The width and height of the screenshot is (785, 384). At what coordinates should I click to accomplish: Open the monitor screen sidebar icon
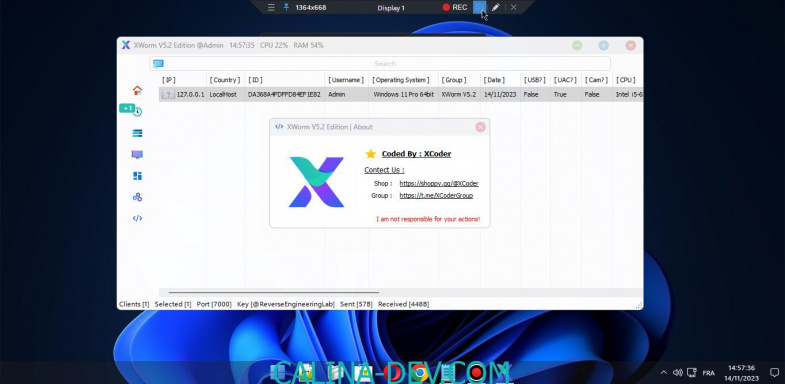pos(137,155)
